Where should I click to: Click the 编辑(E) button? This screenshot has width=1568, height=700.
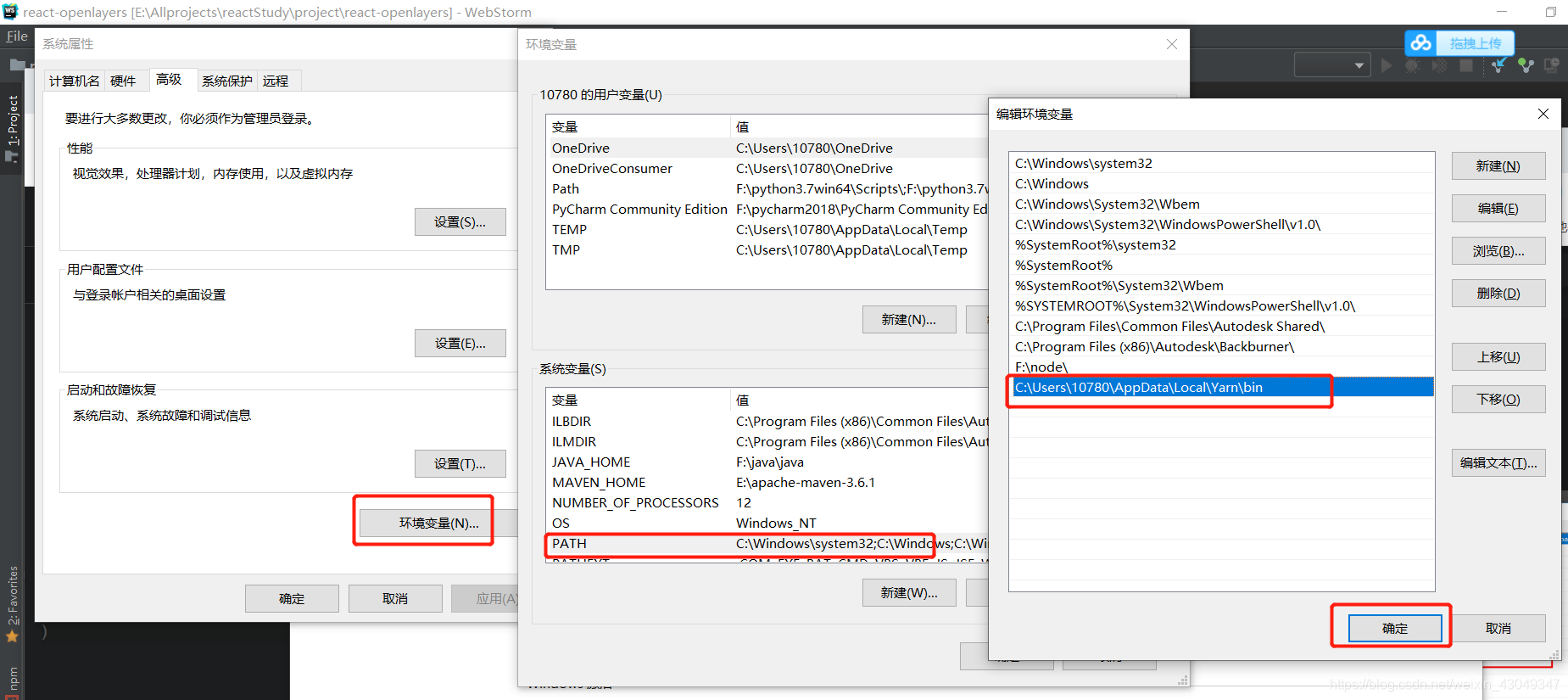pyautogui.click(x=1498, y=208)
